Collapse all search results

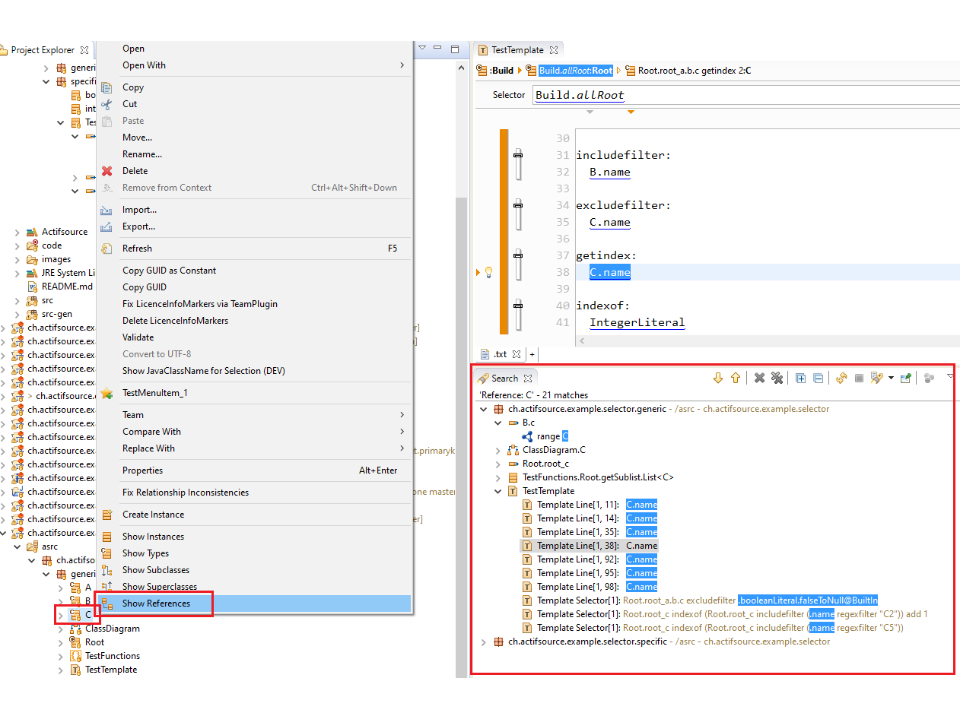817,378
